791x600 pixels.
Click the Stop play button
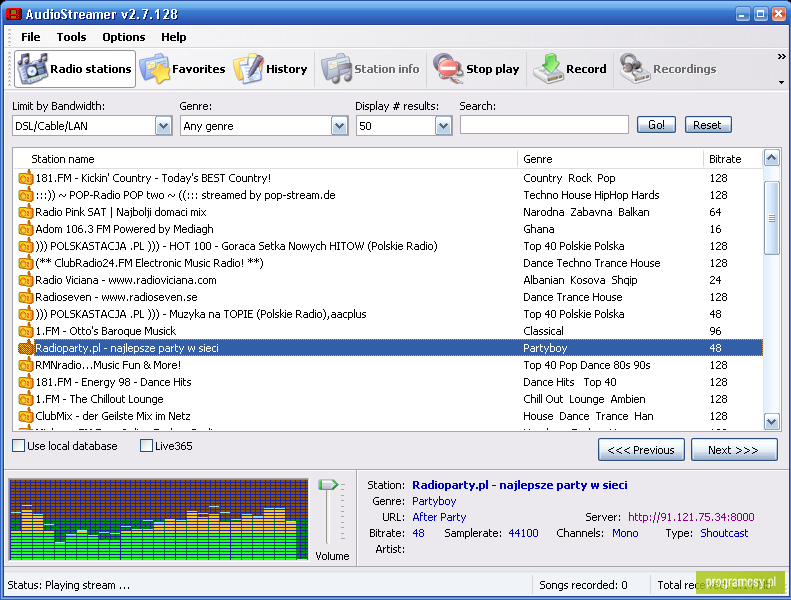pos(477,69)
